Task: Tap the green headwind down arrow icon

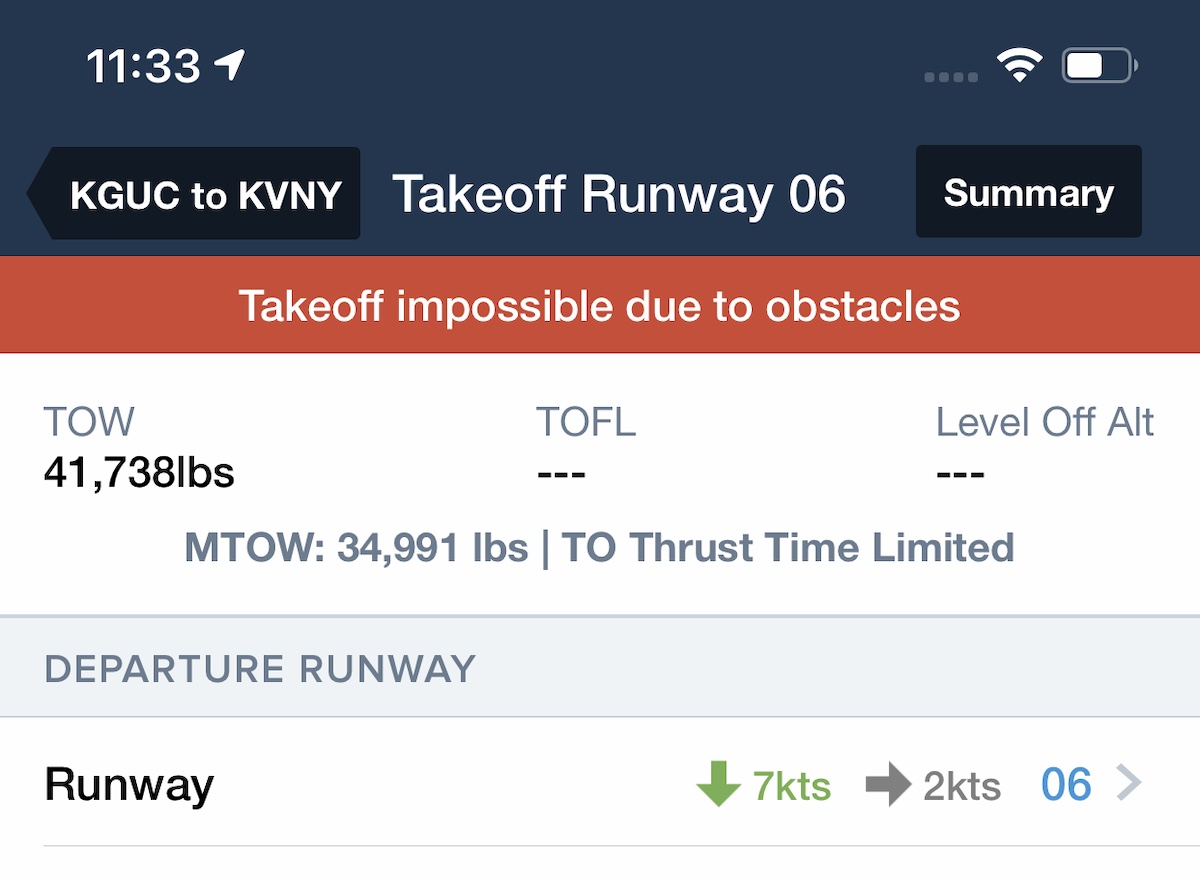Action: pos(718,785)
